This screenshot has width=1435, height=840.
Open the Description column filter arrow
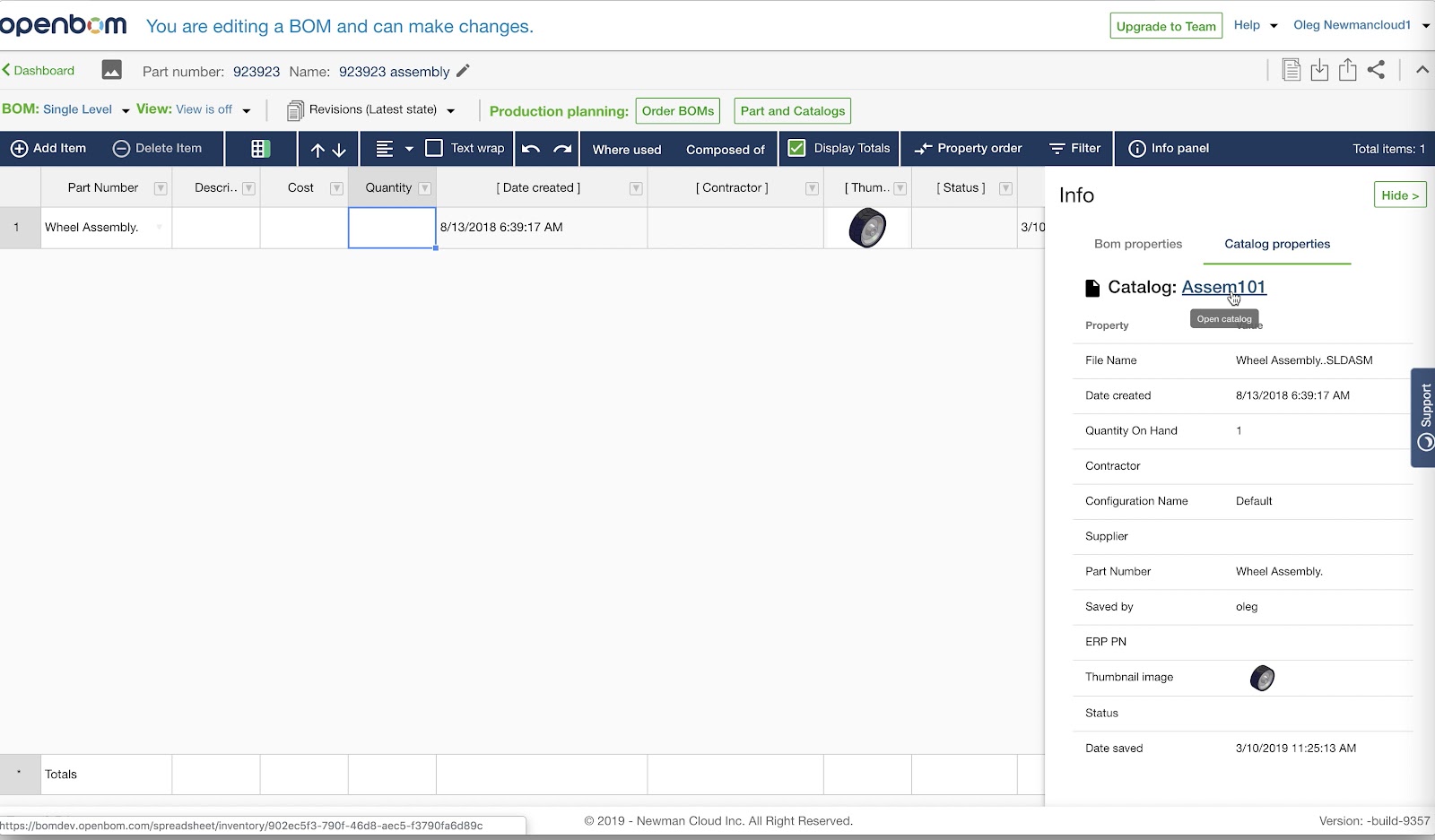(249, 188)
